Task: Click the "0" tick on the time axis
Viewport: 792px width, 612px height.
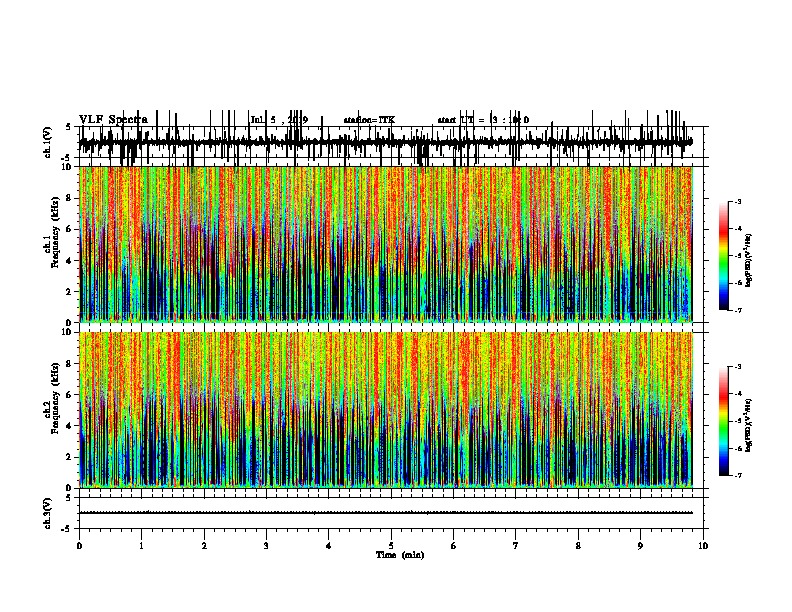Action: pyautogui.click(x=79, y=546)
